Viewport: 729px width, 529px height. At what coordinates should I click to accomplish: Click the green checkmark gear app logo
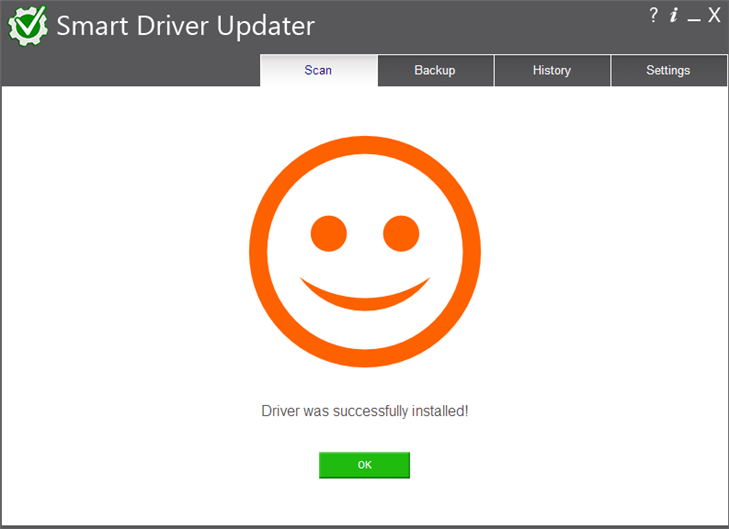click(28, 26)
